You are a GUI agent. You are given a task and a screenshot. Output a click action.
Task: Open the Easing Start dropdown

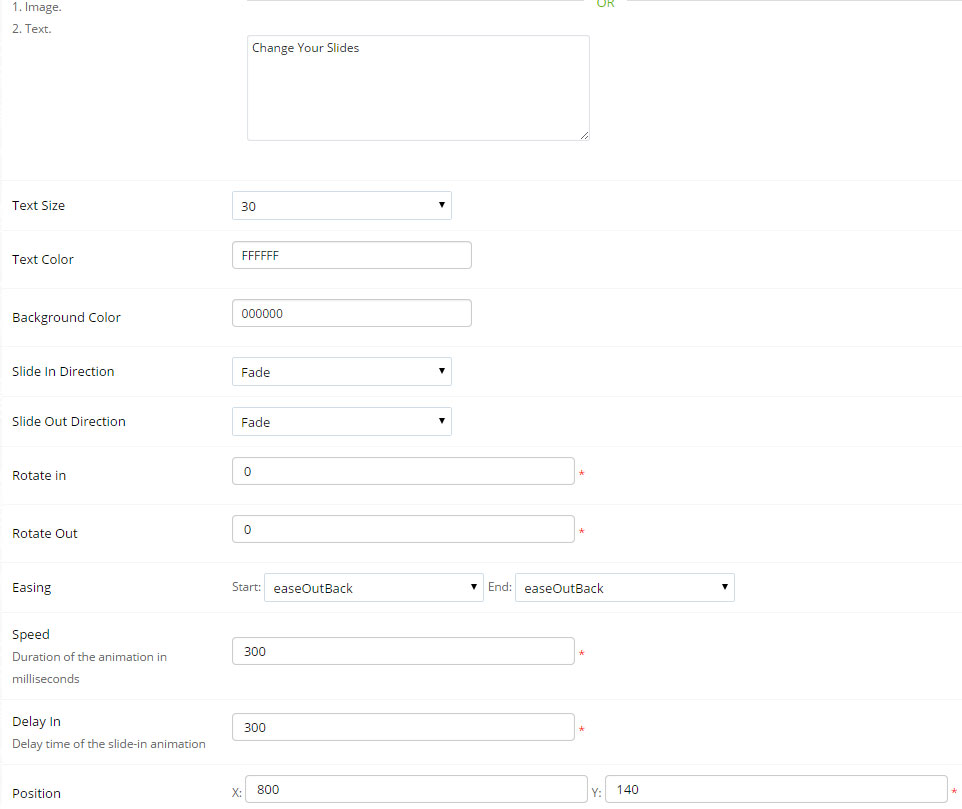(x=373, y=588)
